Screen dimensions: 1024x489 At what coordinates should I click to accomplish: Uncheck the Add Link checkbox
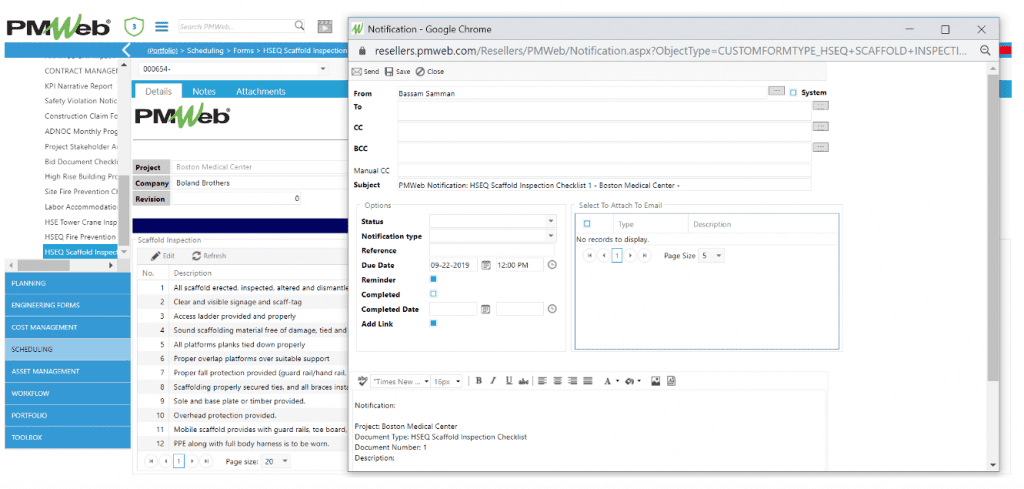point(434,323)
